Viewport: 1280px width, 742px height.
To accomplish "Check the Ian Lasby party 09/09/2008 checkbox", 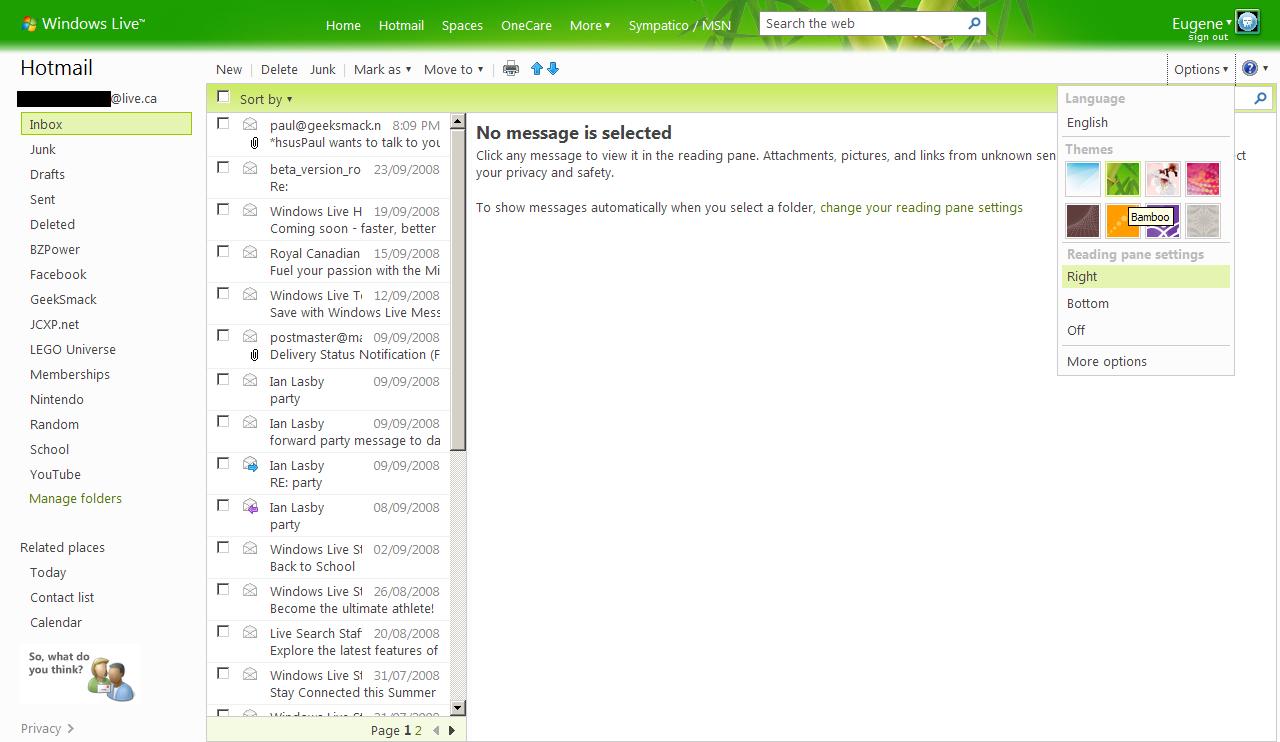I will (223, 379).
